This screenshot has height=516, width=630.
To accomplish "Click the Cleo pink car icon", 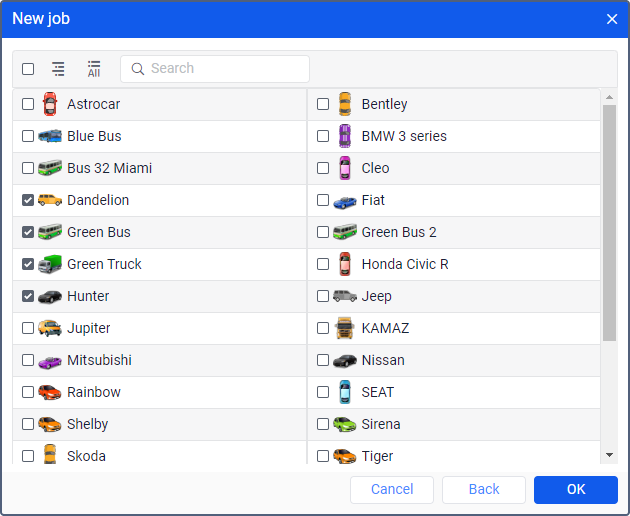I will tap(345, 168).
